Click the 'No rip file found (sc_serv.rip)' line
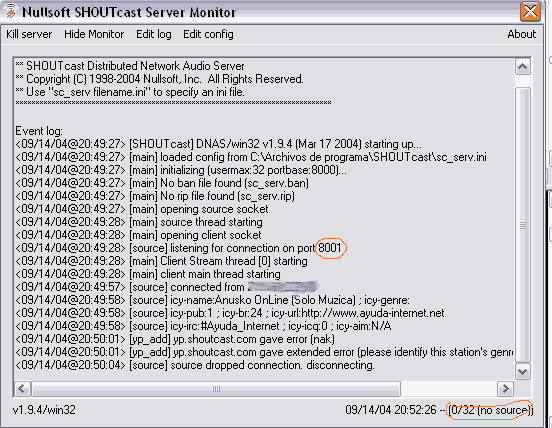The width and height of the screenshot is (552, 428). [x=155, y=196]
